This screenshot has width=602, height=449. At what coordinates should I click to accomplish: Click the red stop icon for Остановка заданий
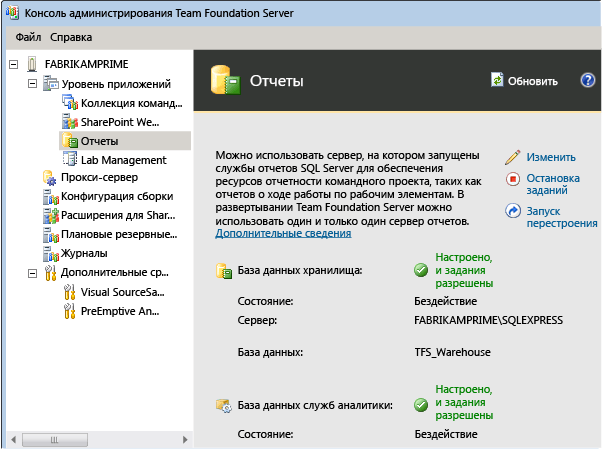click(x=513, y=179)
